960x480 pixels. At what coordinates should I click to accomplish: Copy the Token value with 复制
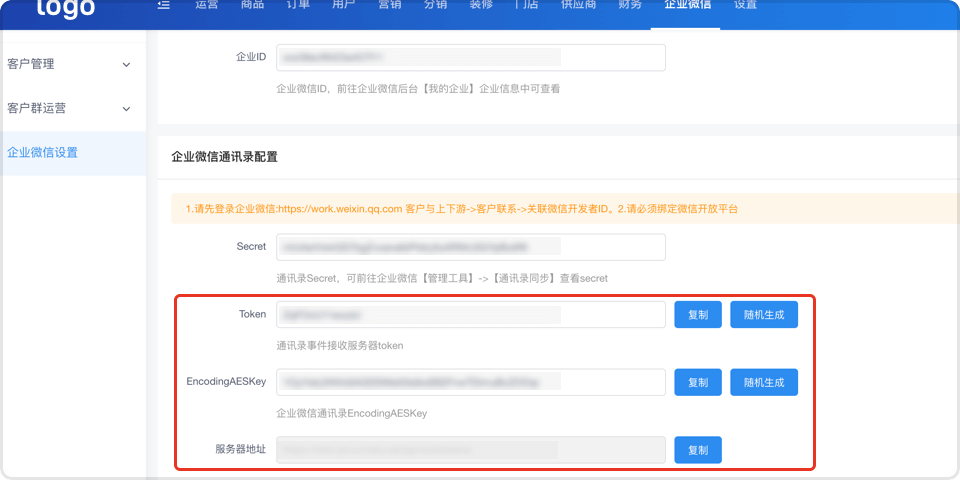[x=698, y=314]
